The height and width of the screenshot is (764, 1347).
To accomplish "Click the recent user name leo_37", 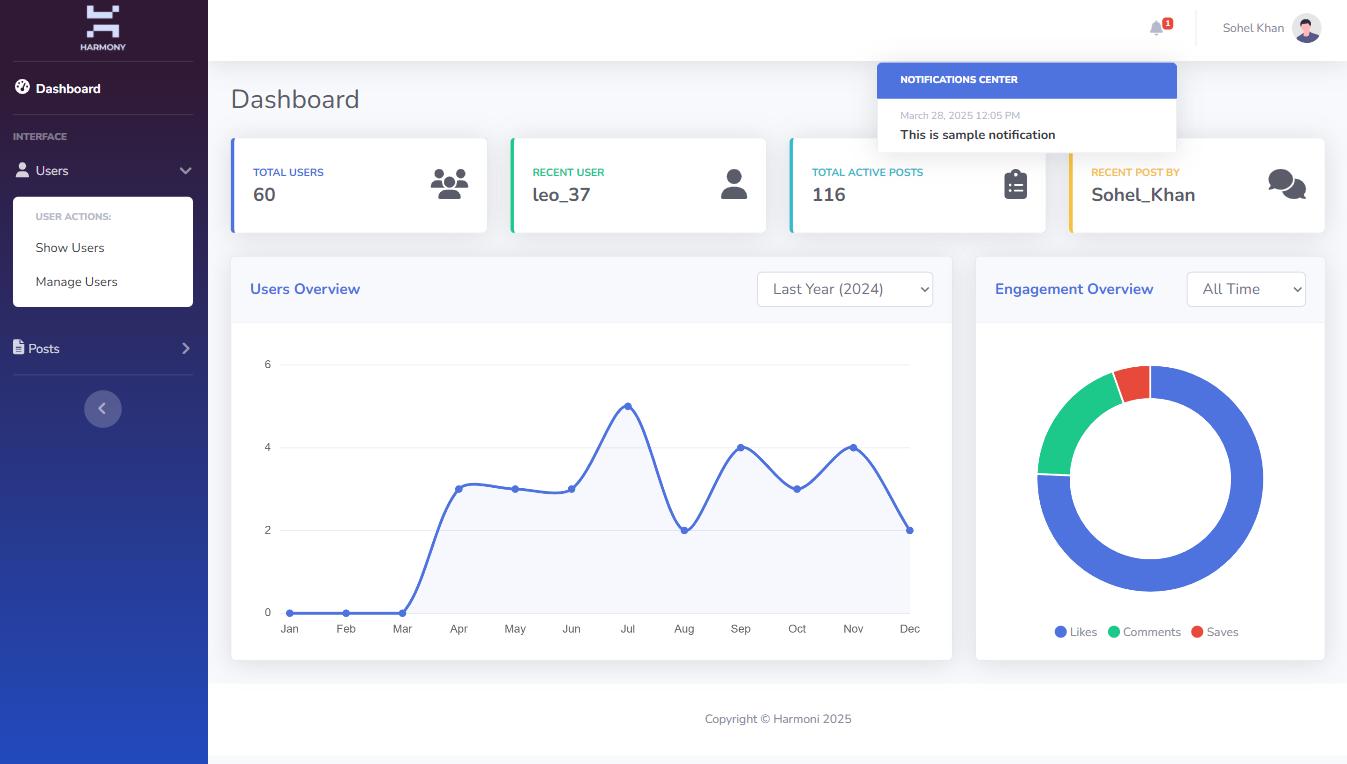I will (x=561, y=194).
